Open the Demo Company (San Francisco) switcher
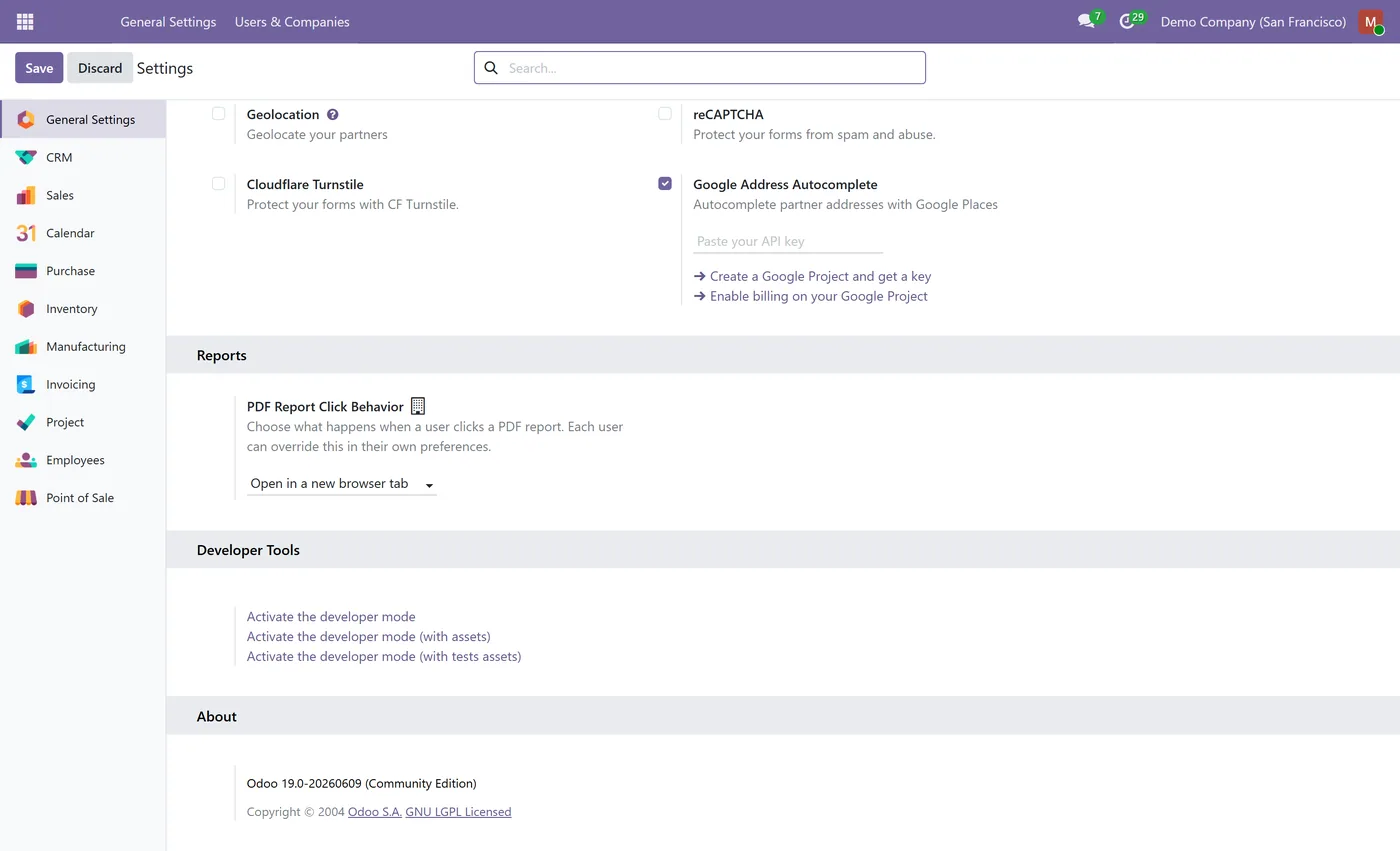Screen dimensions: 1400x851 coord(1253,21)
